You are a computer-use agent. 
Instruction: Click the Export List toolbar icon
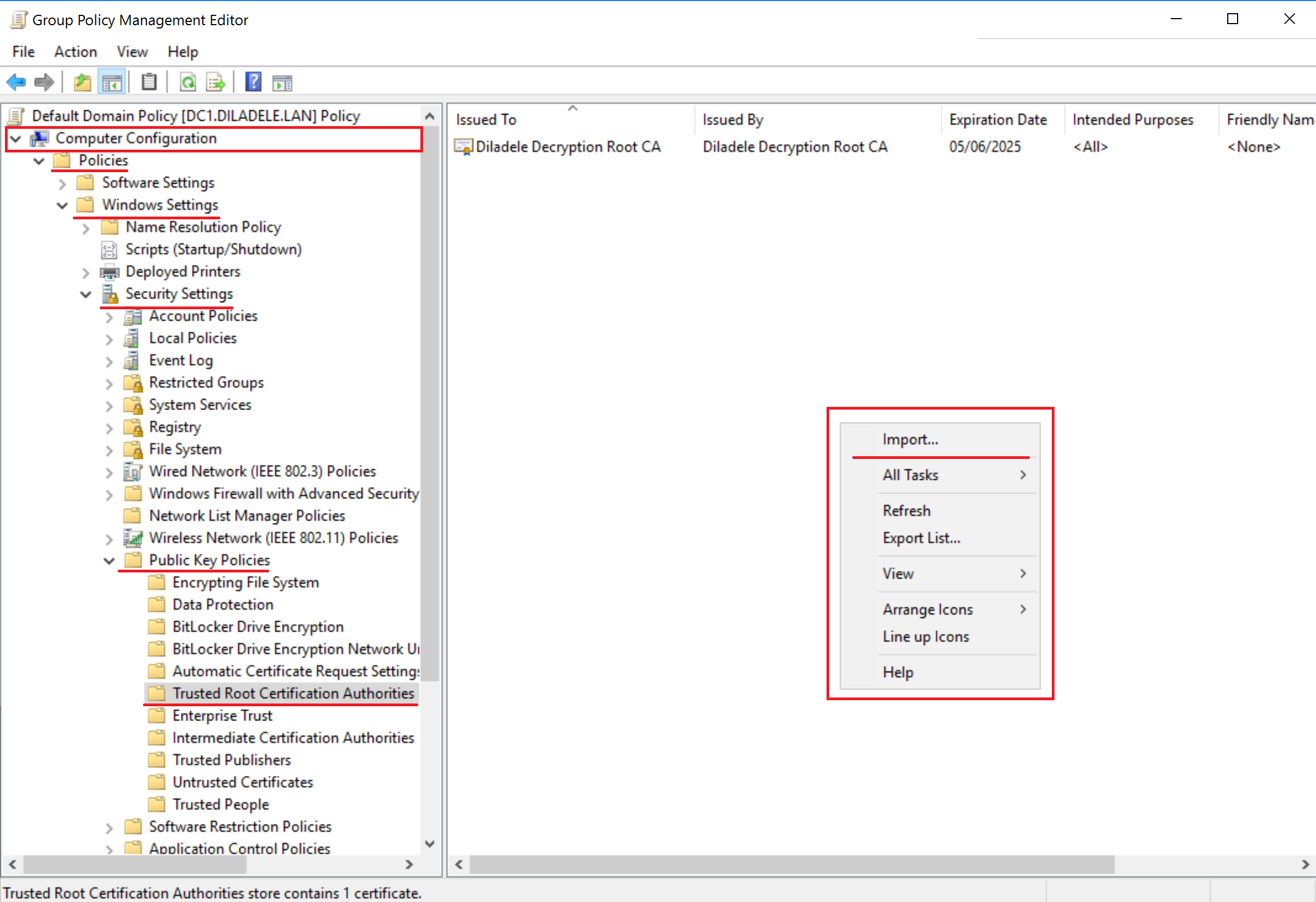pyautogui.click(x=216, y=83)
